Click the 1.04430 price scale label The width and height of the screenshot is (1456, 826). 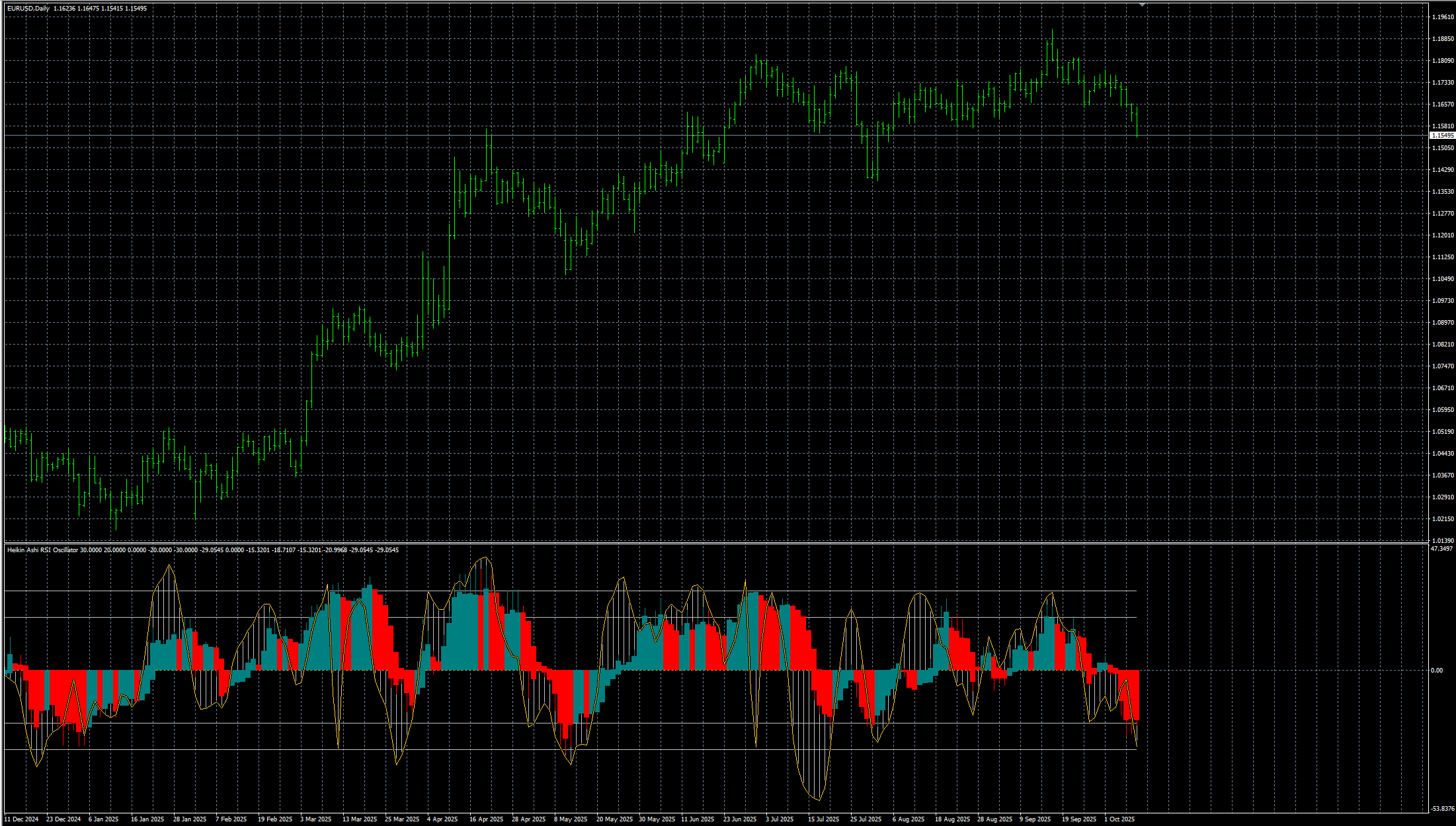(x=1443, y=454)
